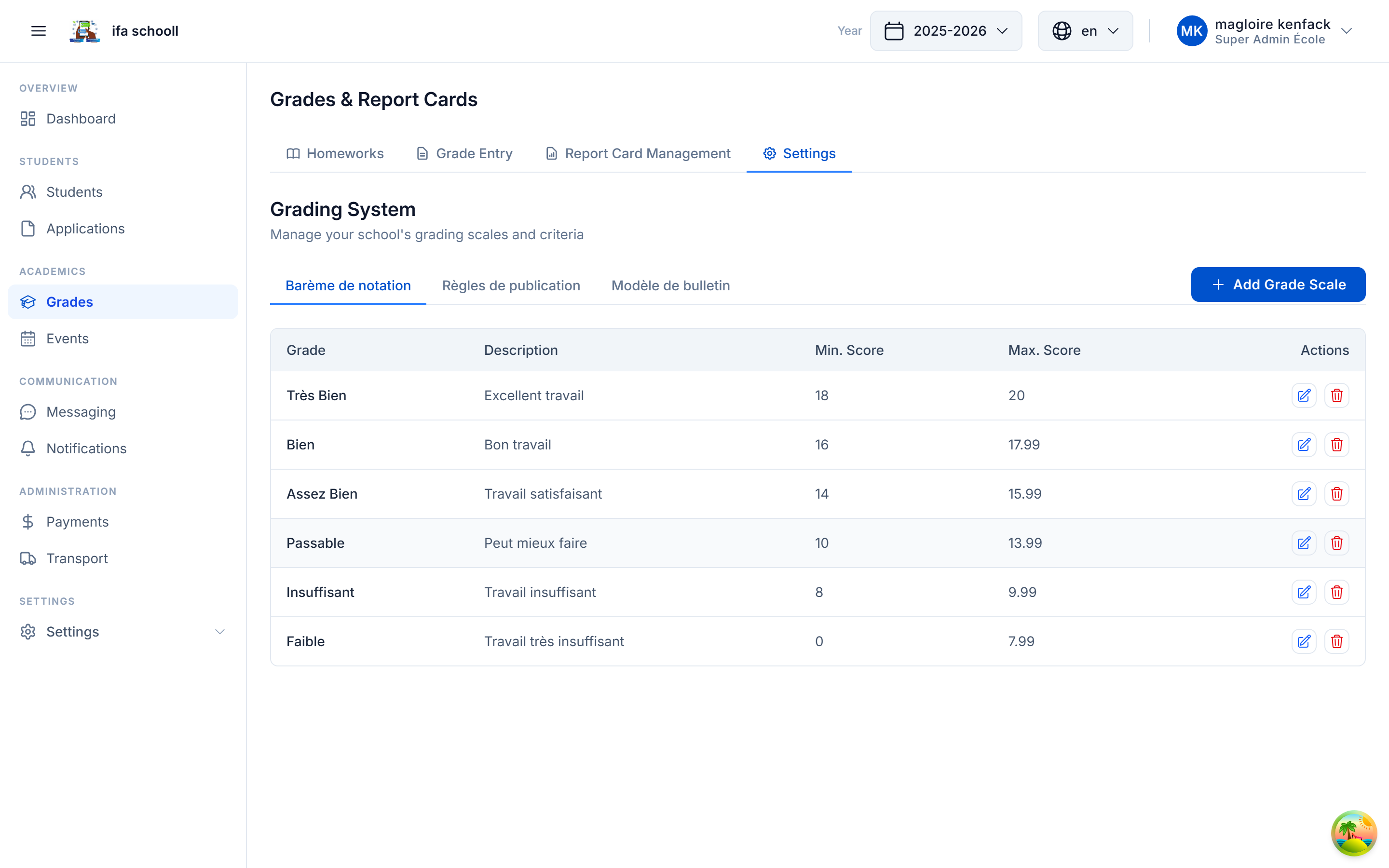Edit the Insuffisant grade row

click(1304, 592)
